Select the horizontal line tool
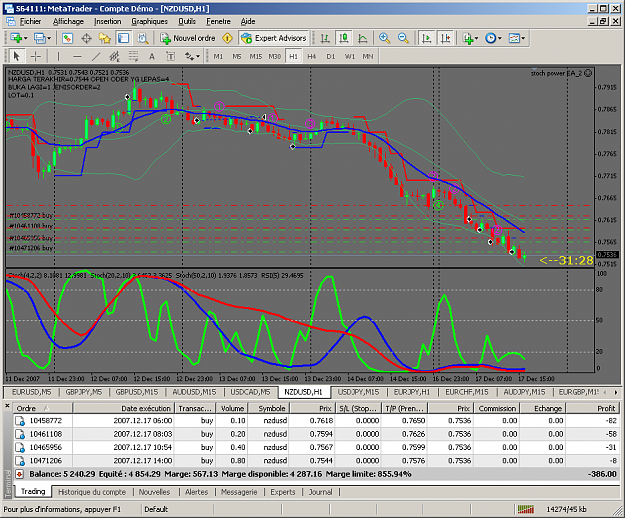The height and width of the screenshot is (518, 625). click(x=77, y=56)
